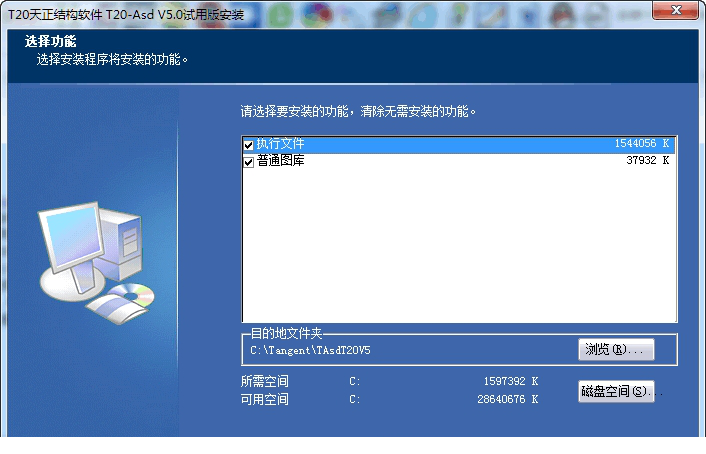Click the 选择功能 heading
Screen dimensions: 706x454
coord(50,41)
